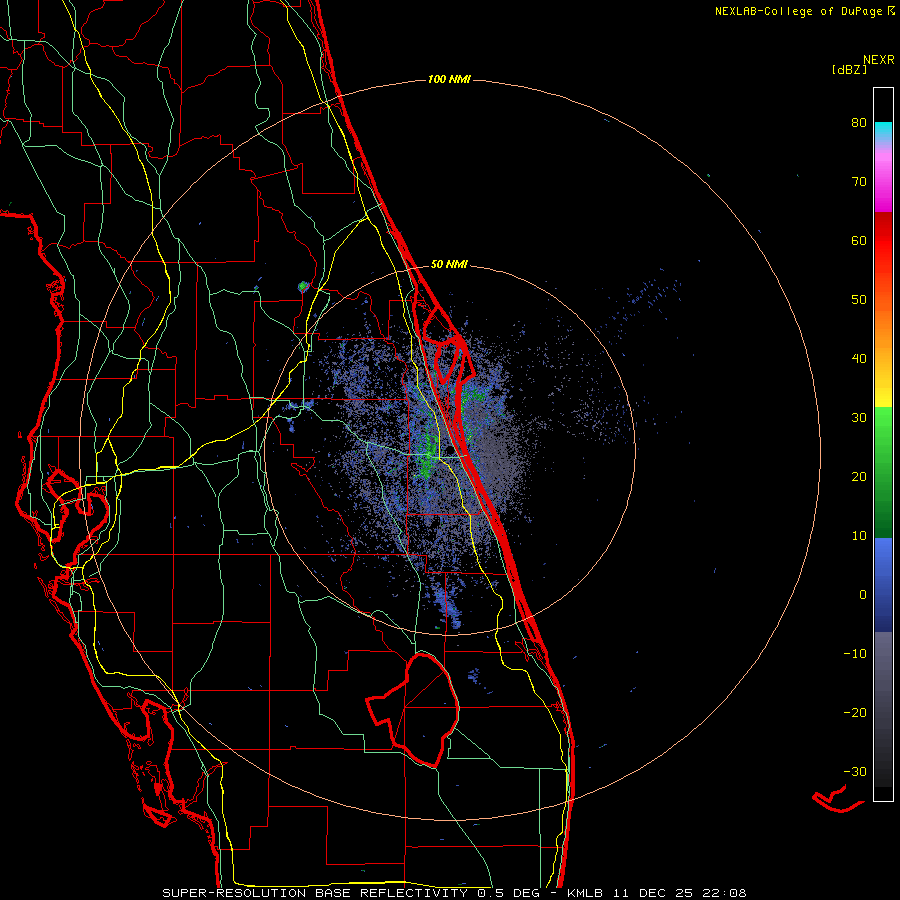The image size is (900, 900).
Task: Click the 70 value on dBZ scale
Action: [x=859, y=182]
